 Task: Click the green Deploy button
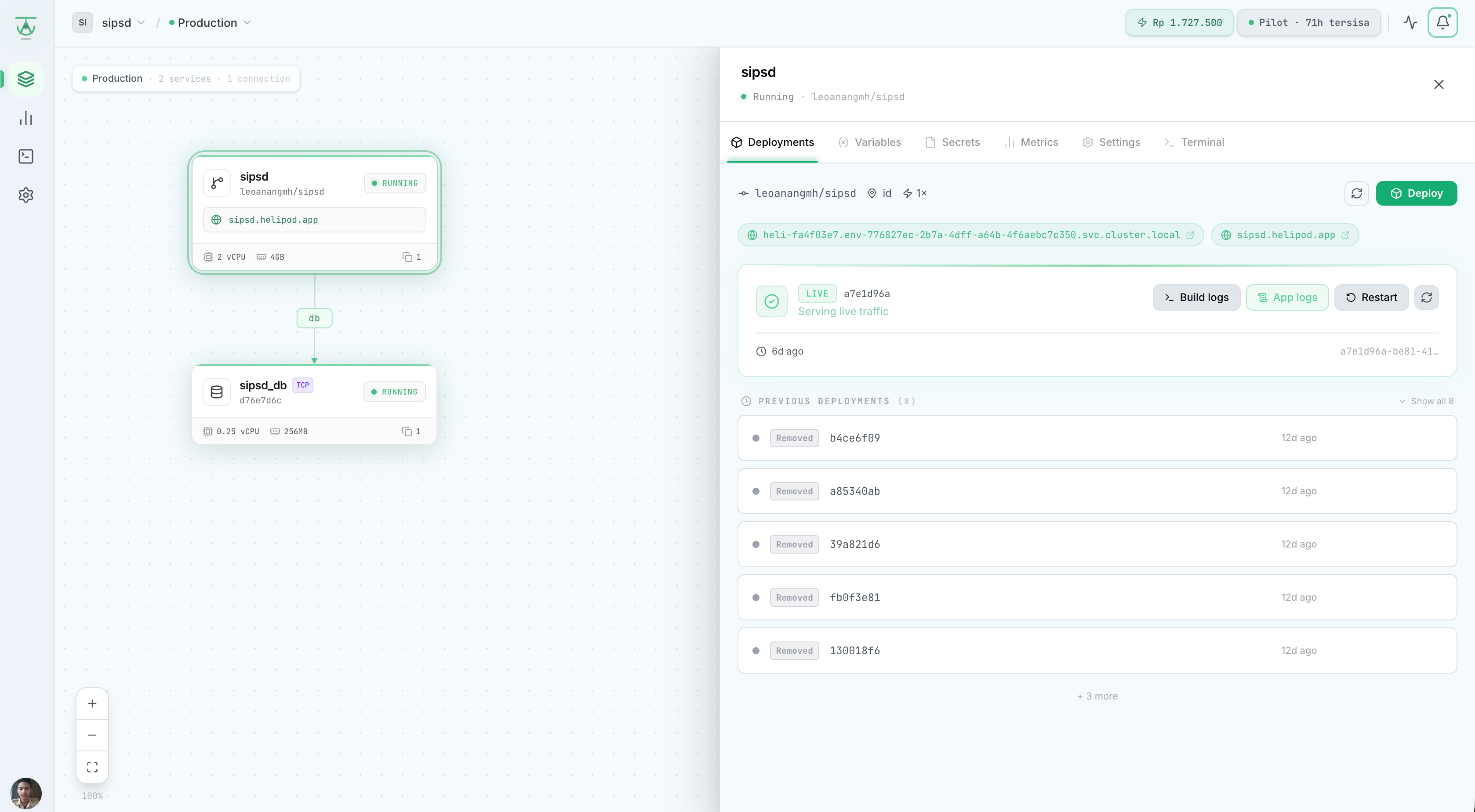tap(1417, 193)
